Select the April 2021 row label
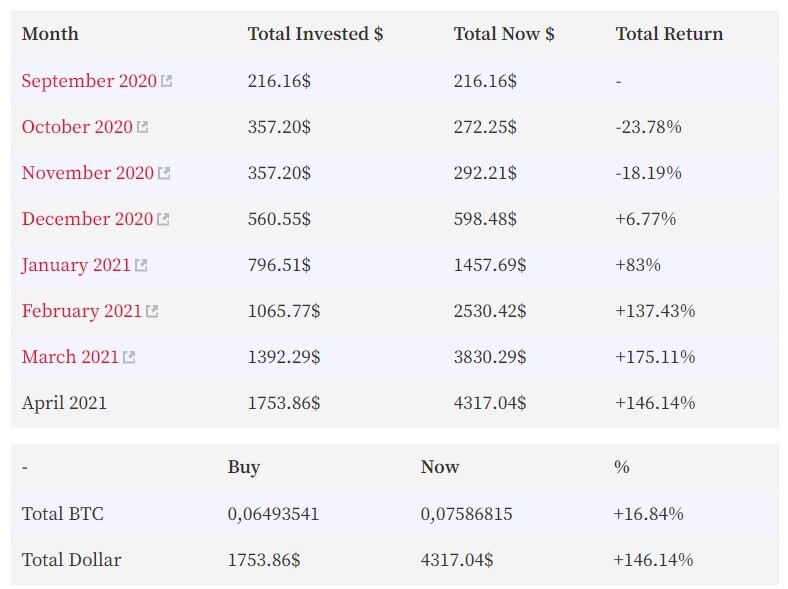This screenshot has width=788, height=589. pos(64,403)
